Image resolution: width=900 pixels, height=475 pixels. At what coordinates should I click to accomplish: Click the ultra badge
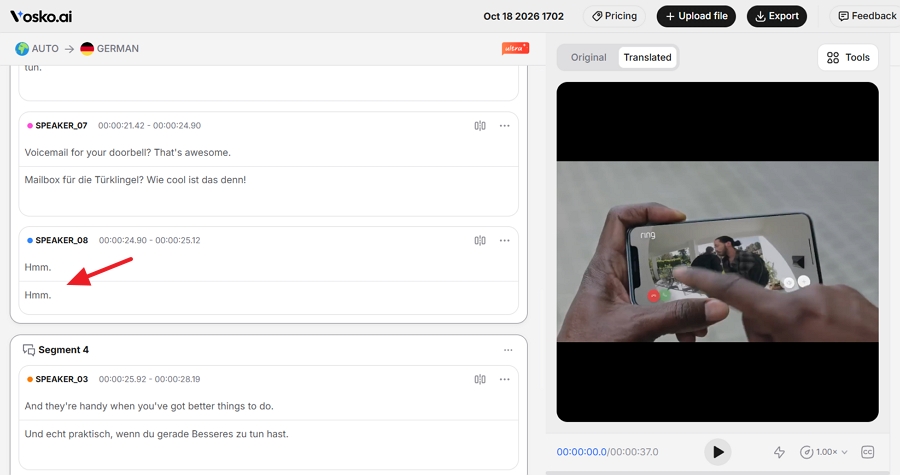click(515, 49)
